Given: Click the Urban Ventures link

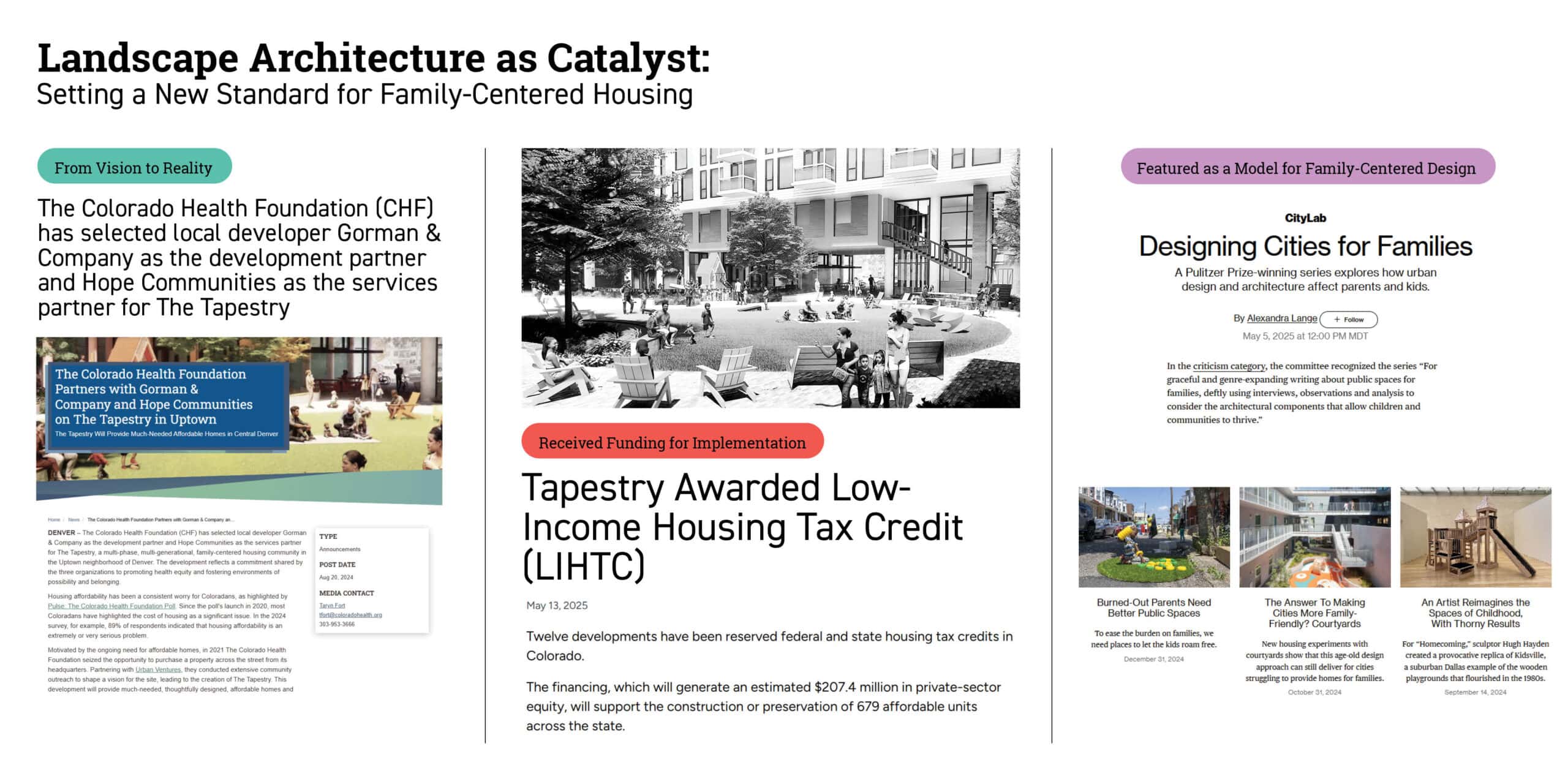Looking at the screenshot, I should [158, 669].
